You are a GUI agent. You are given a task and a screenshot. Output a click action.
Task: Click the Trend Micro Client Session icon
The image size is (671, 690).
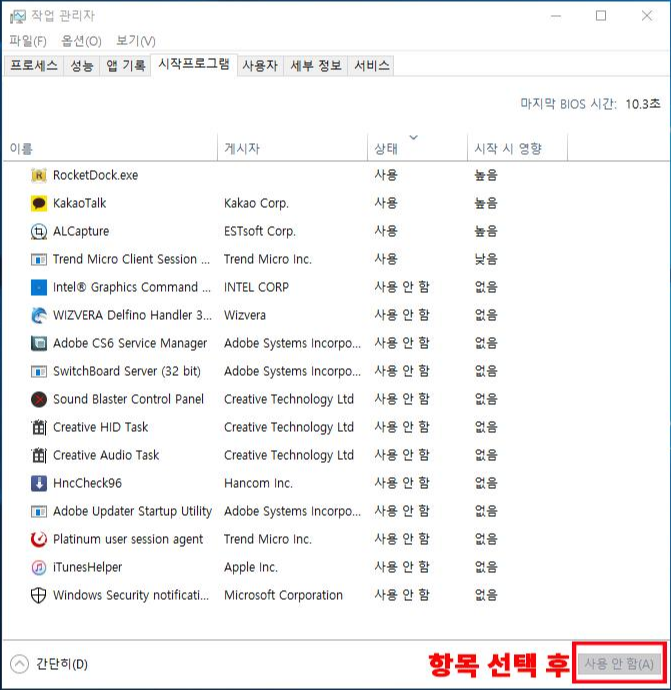(x=39, y=260)
